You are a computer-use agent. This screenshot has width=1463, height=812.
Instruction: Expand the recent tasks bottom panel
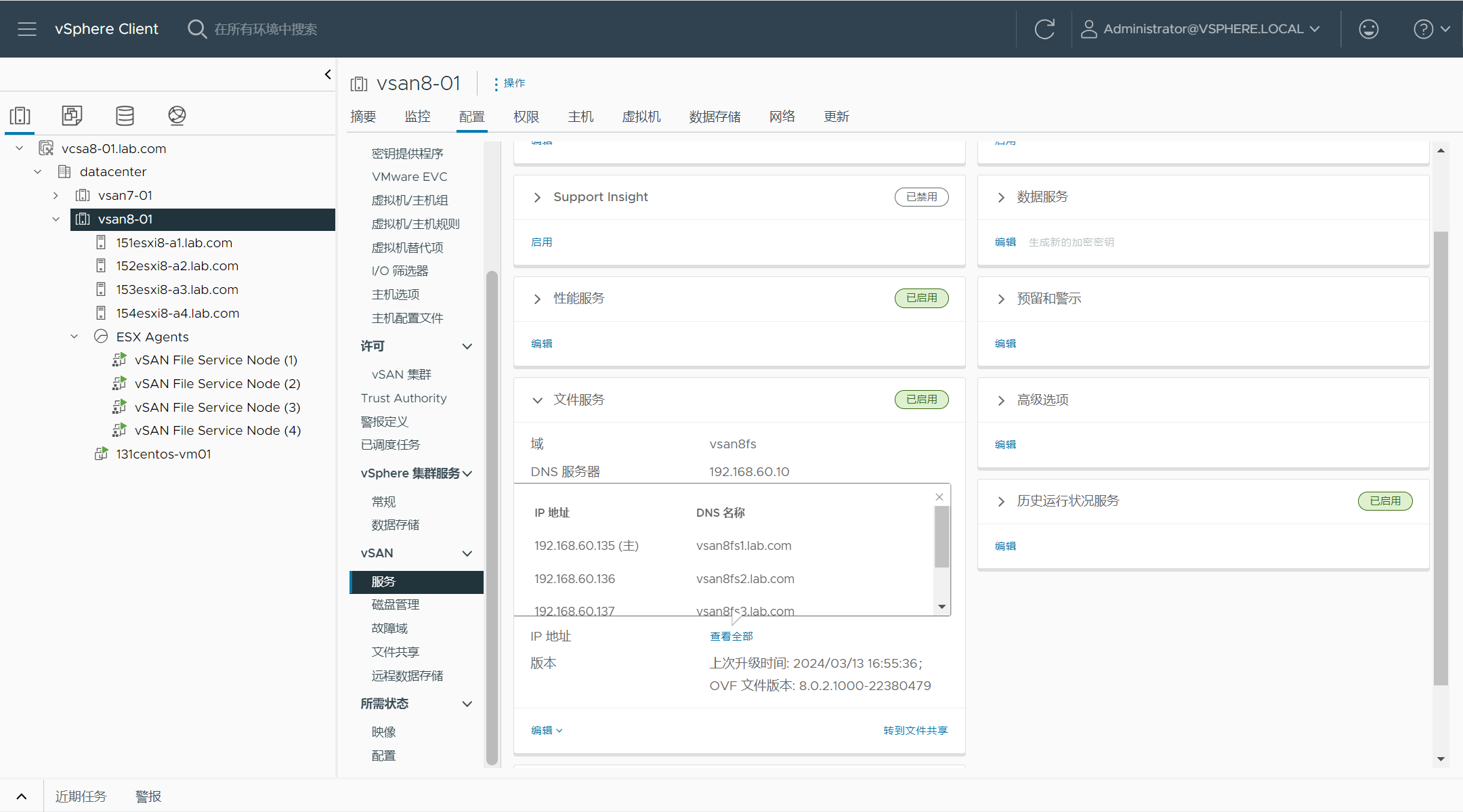(22, 796)
